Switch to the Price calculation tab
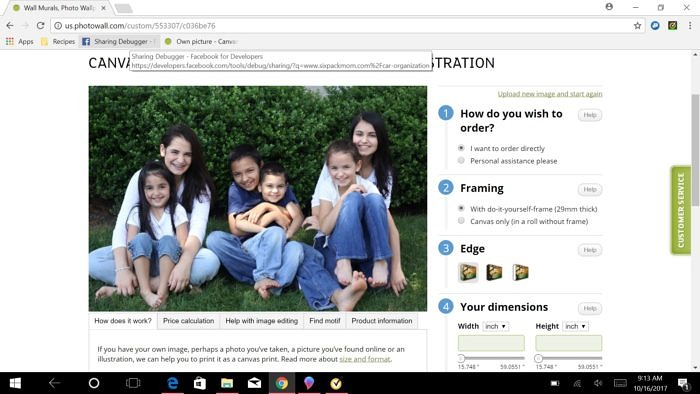700x394 pixels. (x=188, y=321)
